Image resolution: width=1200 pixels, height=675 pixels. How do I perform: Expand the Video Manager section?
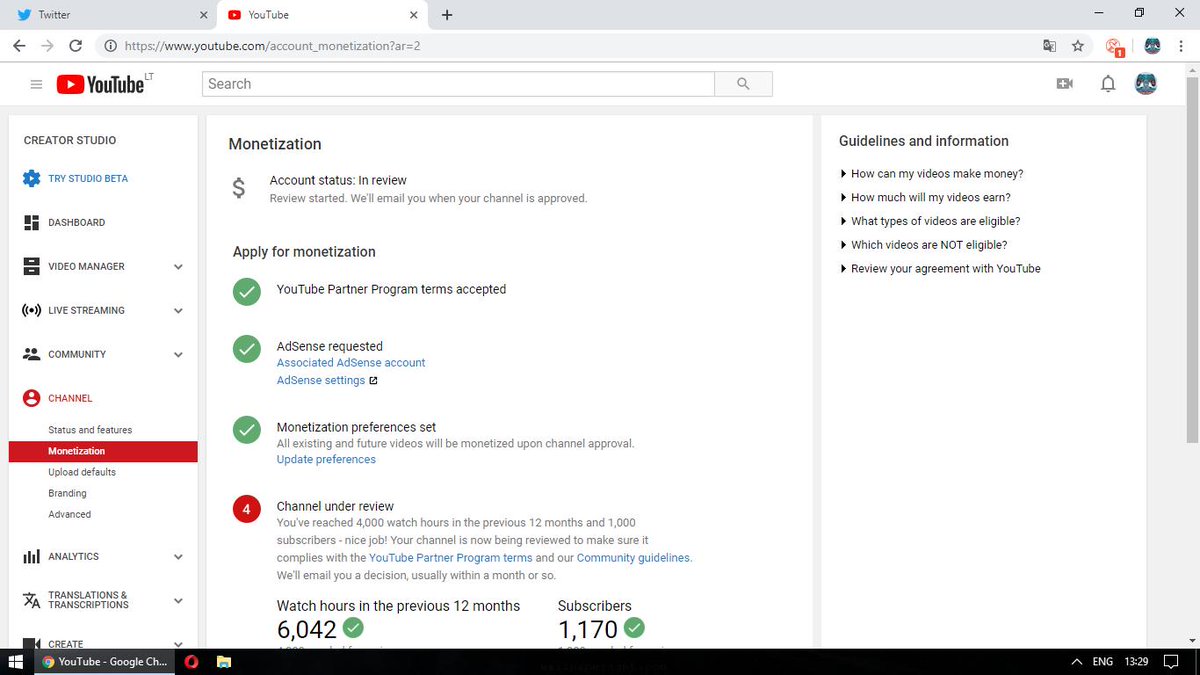[178, 267]
